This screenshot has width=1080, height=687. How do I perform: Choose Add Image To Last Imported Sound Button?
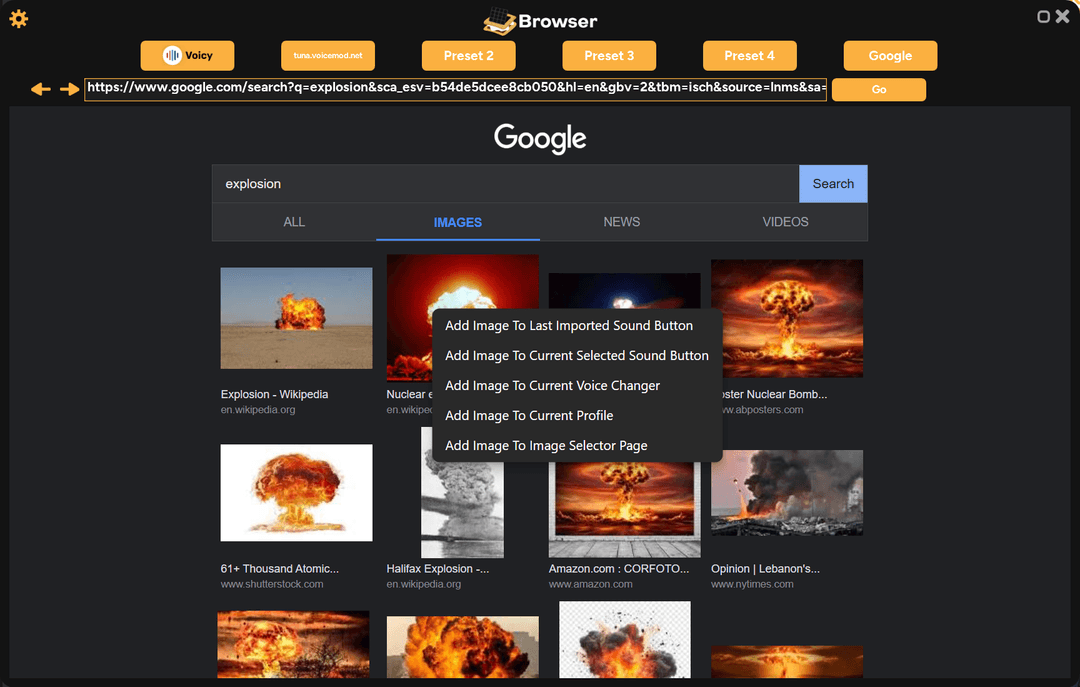coord(568,326)
